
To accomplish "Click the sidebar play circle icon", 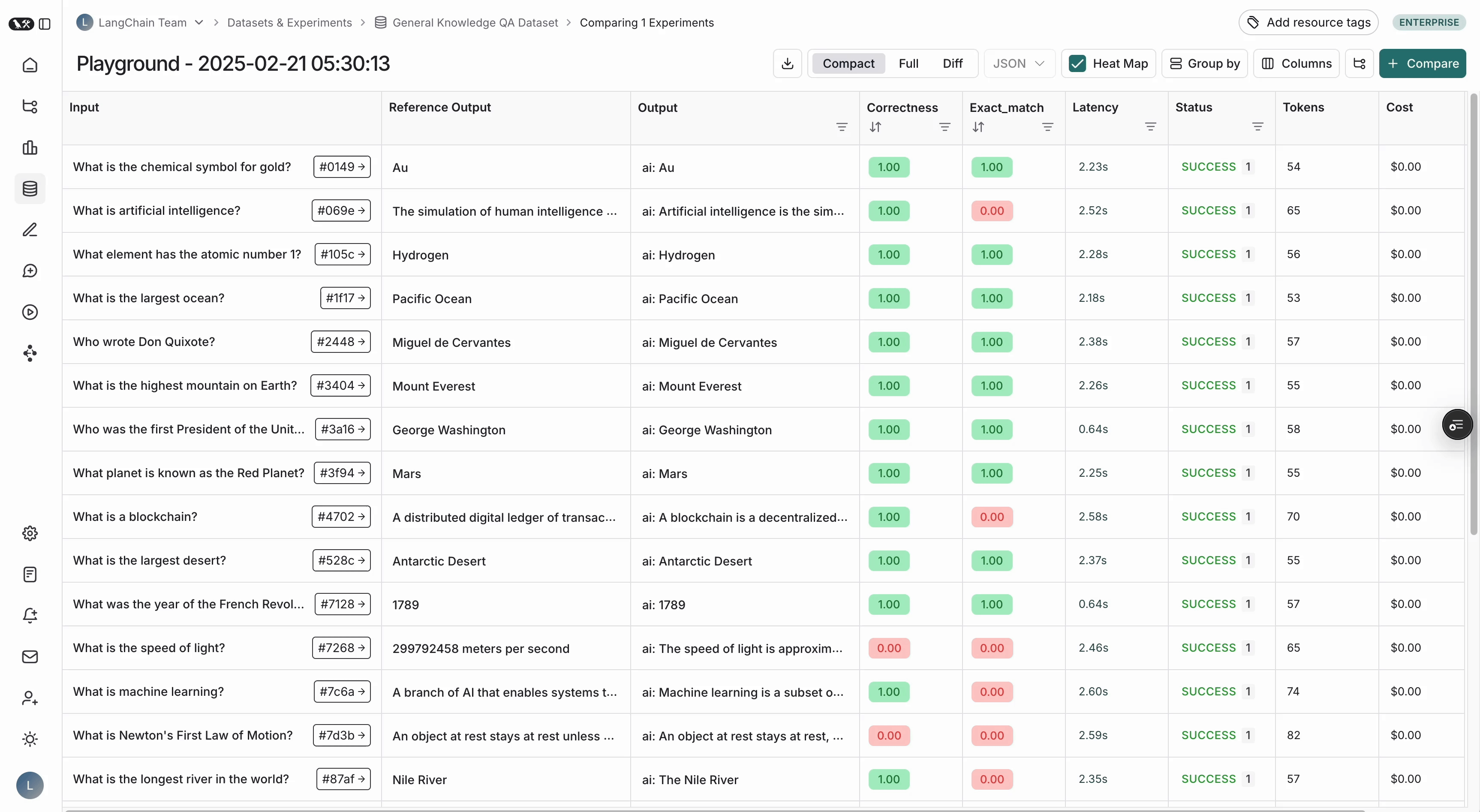I will 30,312.
